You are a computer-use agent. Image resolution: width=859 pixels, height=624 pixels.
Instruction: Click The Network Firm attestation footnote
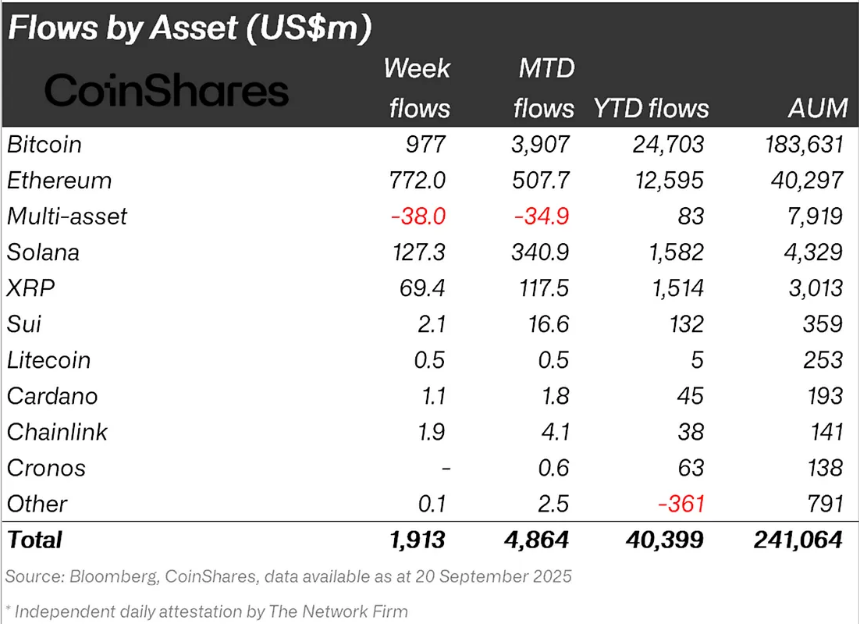point(207,610)
